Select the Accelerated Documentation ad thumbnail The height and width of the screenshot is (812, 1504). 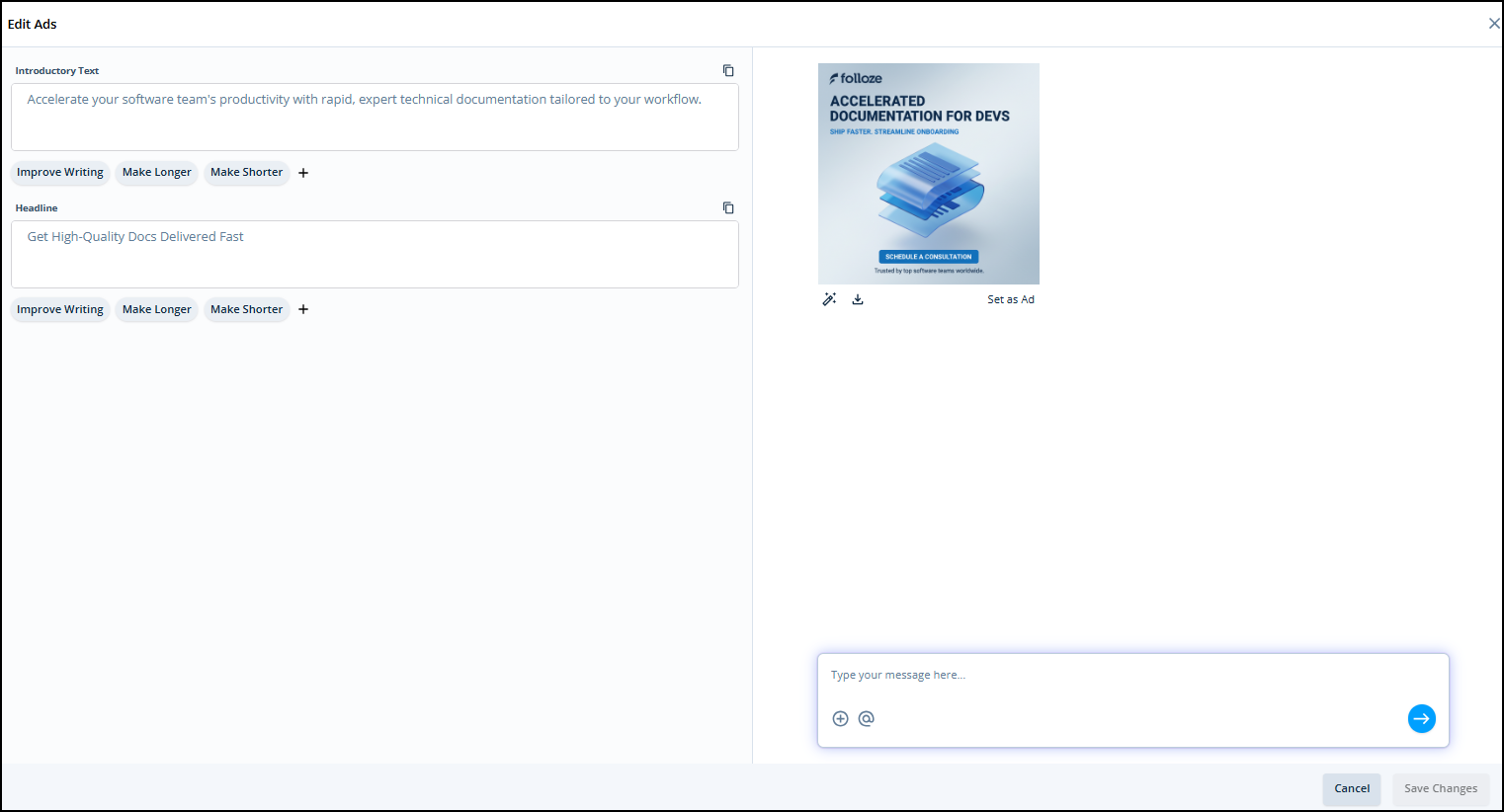[x=928, y=174]
